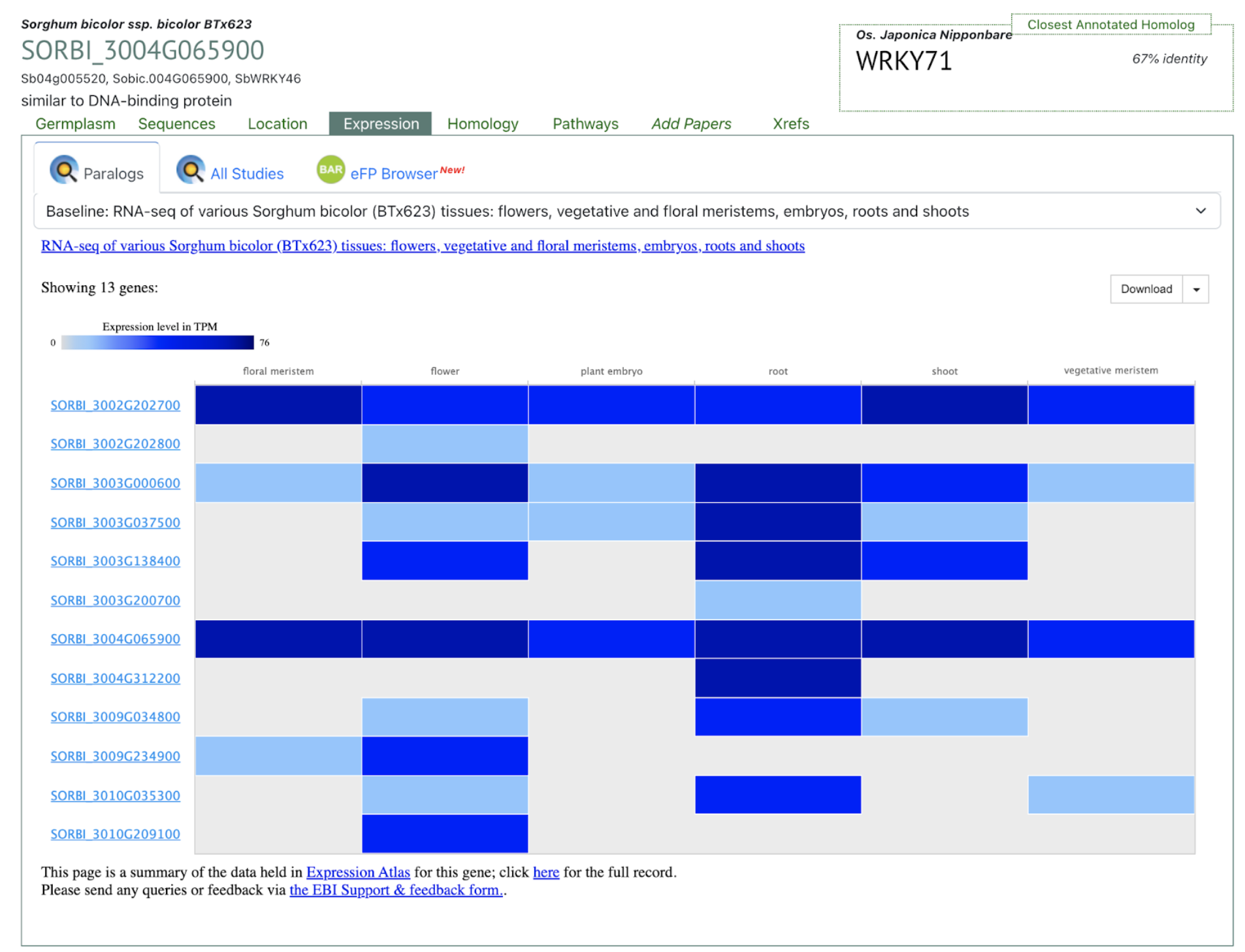Image resolution: width=1245 pixels, height=952 pixels.
Task: Go to the Add Papers tab
Action: [x=690, y=124]
